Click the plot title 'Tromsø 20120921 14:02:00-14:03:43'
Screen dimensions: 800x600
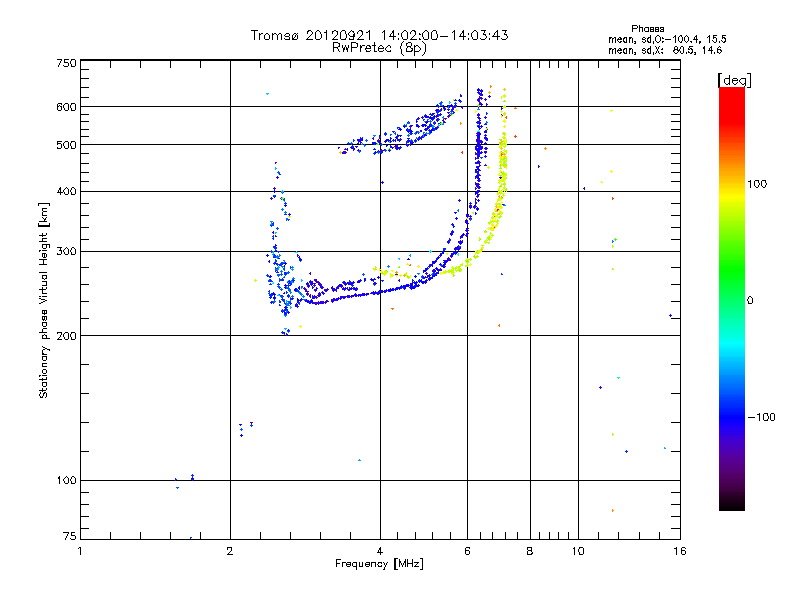click(x=379, y=35)
